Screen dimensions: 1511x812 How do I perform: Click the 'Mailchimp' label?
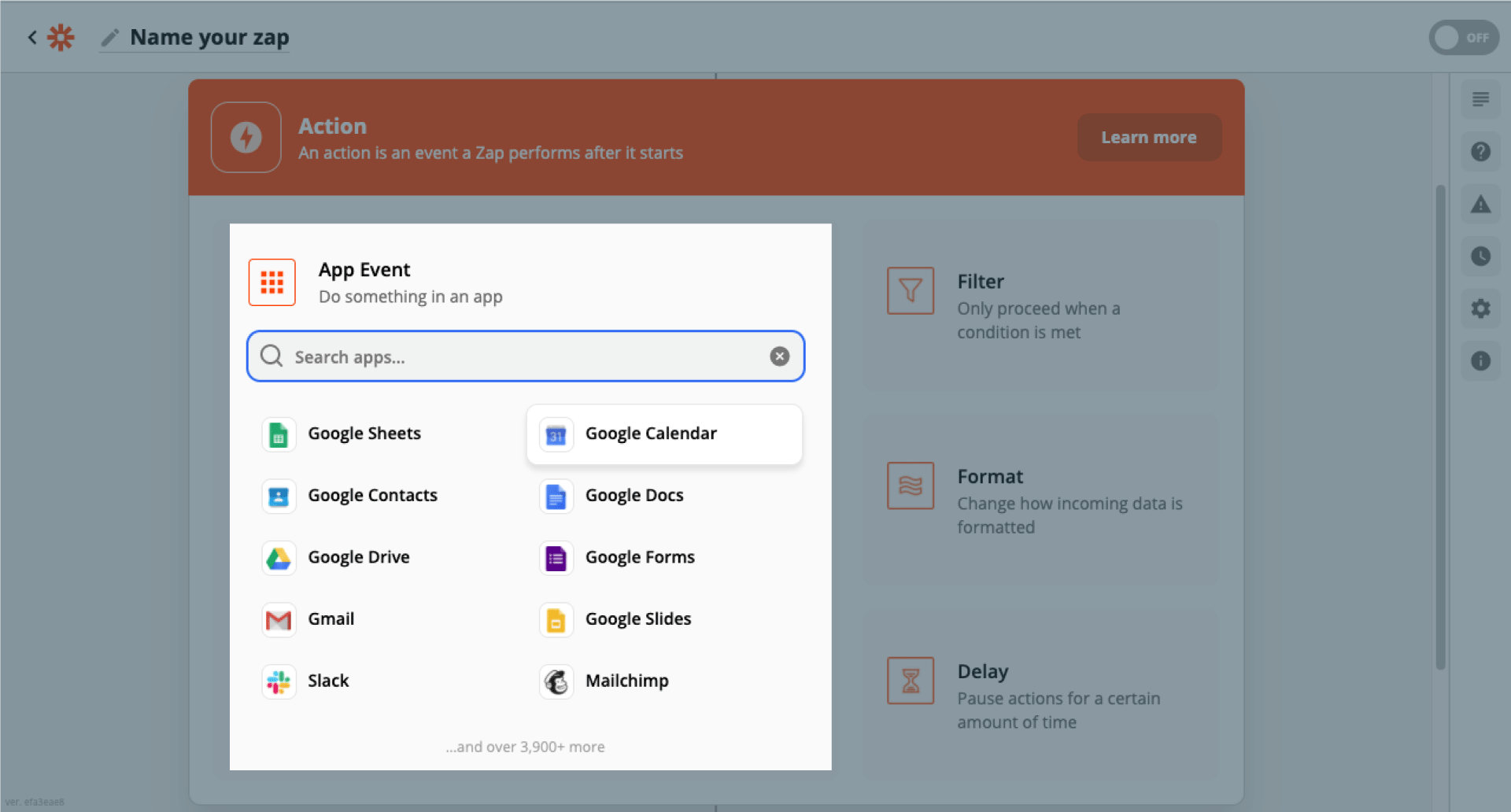point(627,681)
